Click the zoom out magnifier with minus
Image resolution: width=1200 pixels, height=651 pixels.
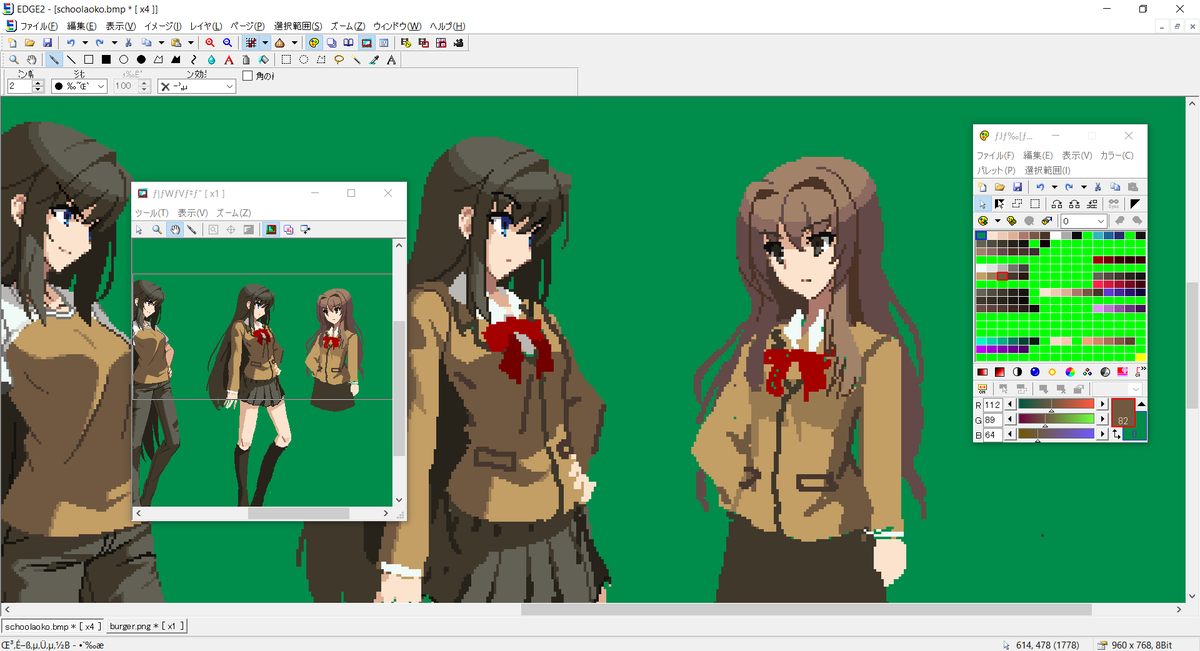[228, 43]
